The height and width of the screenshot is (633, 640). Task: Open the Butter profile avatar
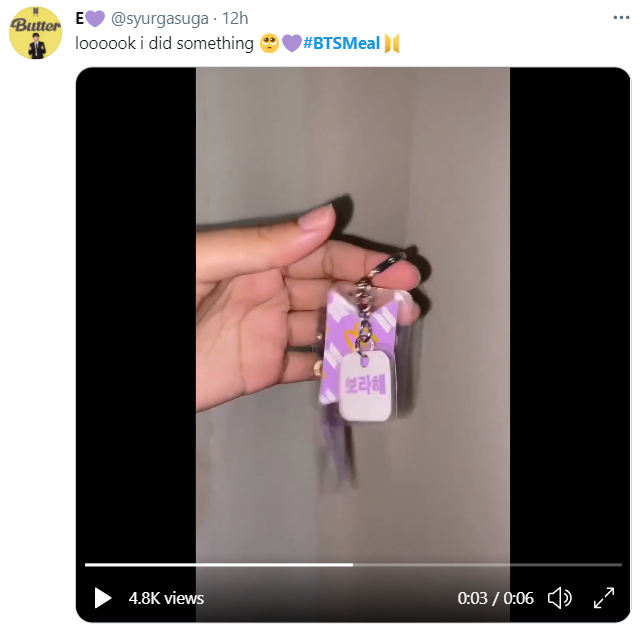click(36, 33)
